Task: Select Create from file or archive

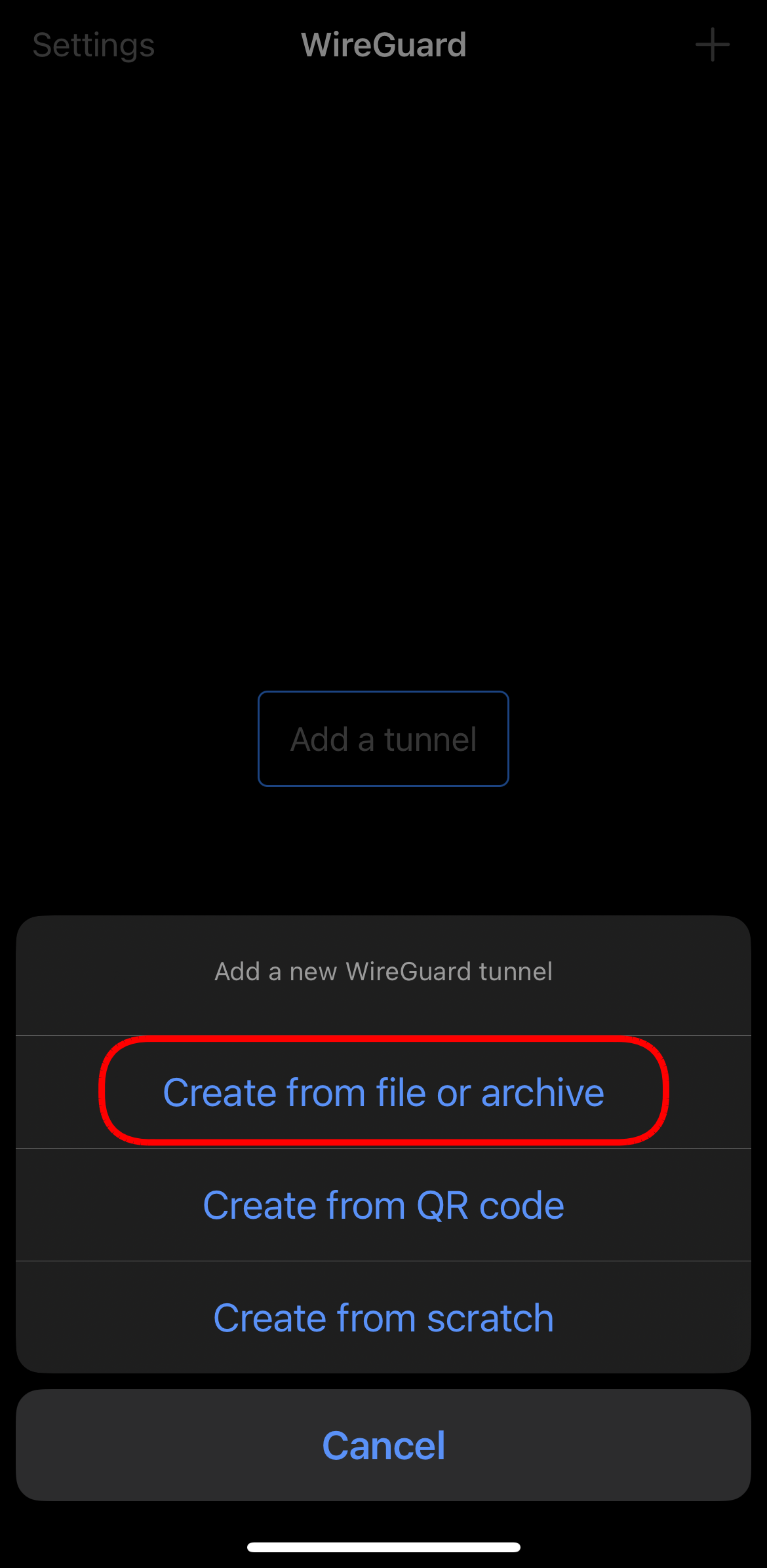Action: click(x=383, y=1092)
